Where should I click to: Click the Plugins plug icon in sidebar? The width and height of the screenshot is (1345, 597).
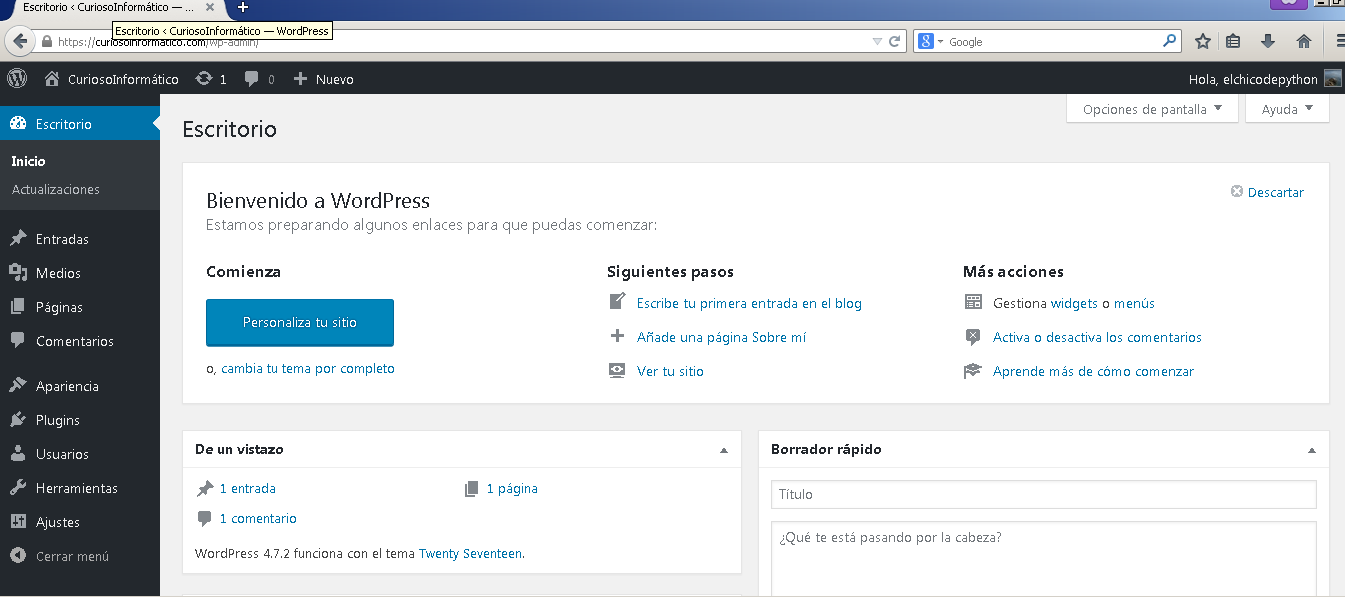pos(17,420)
